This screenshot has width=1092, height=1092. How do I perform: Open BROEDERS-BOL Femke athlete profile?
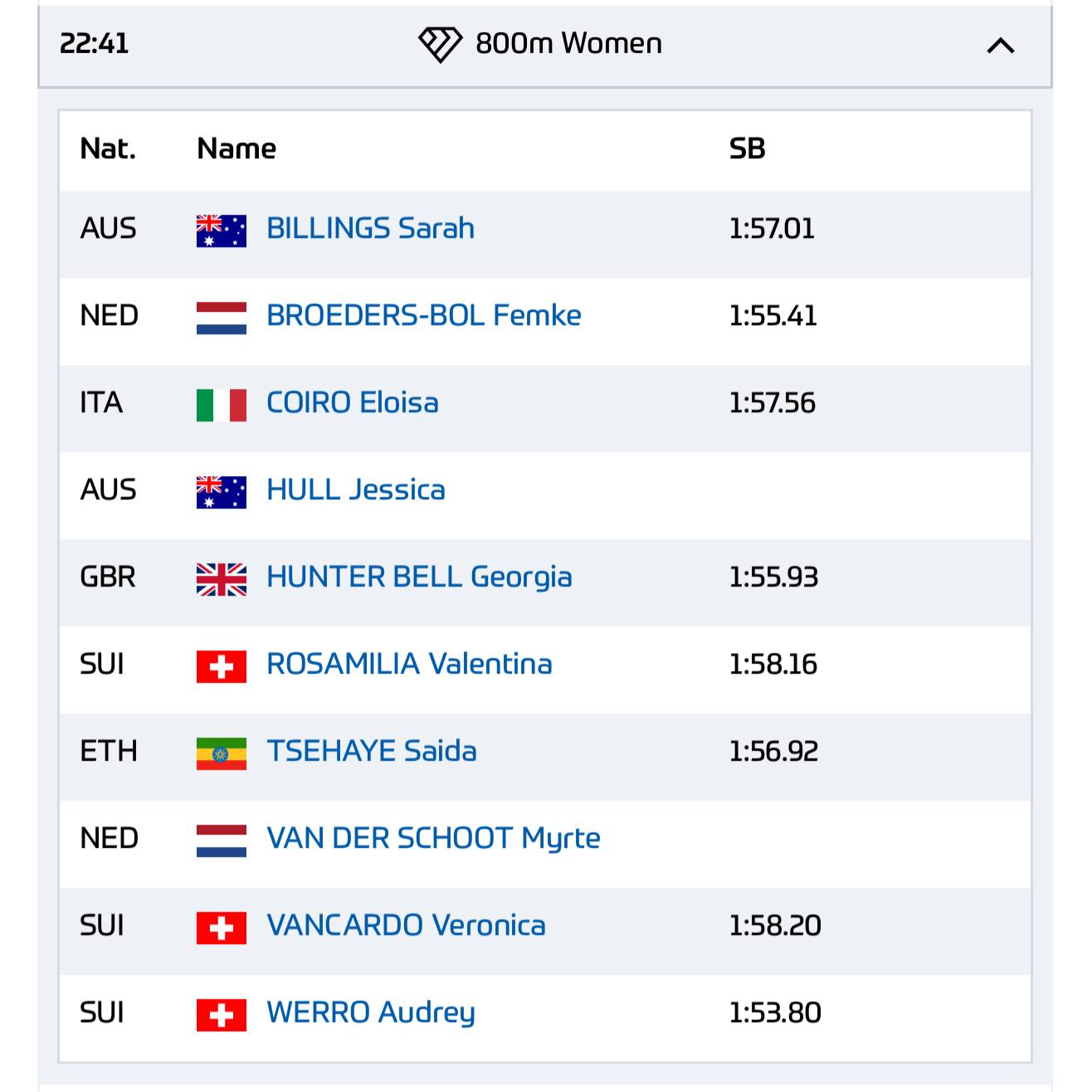tap(423, 315)
